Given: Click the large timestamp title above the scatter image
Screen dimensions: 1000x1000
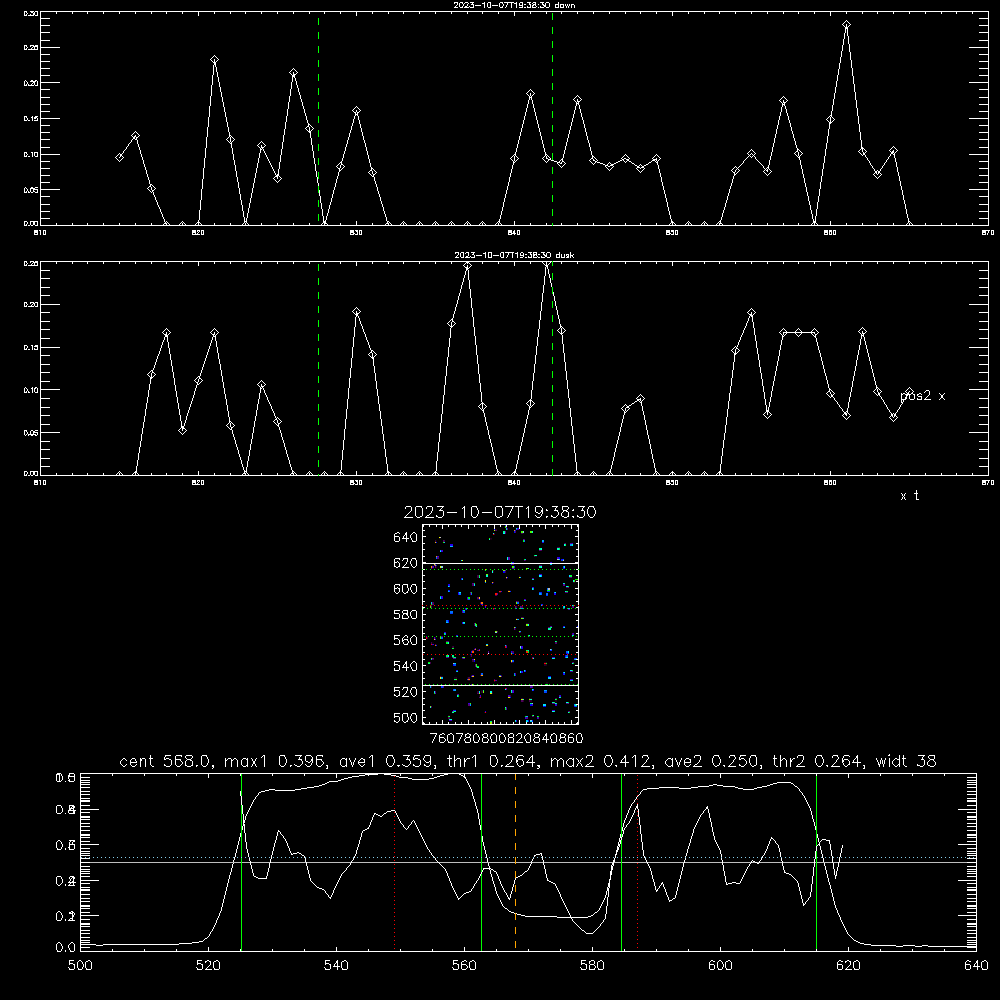Looking at the screenshot, I should (500, 512).
